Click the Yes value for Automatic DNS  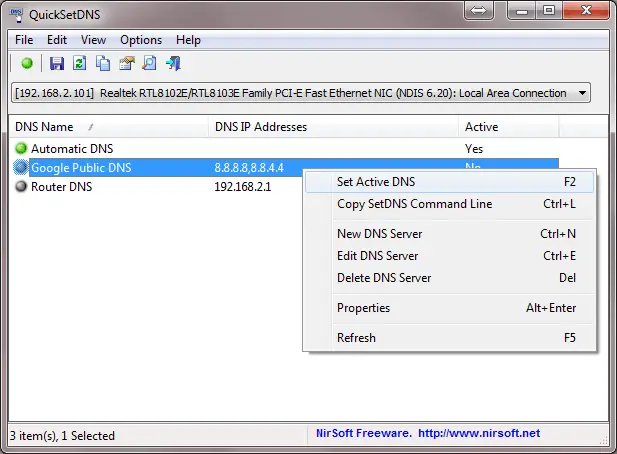[x=474, y=149]
